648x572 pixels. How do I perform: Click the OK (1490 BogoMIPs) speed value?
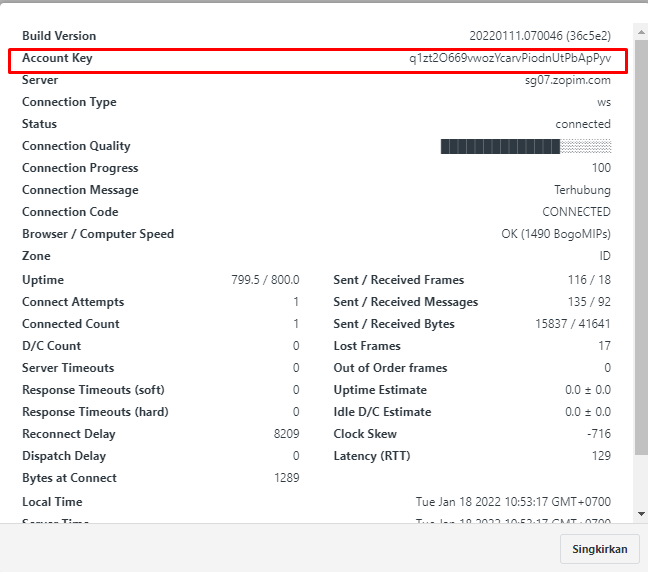pos(556,234)
